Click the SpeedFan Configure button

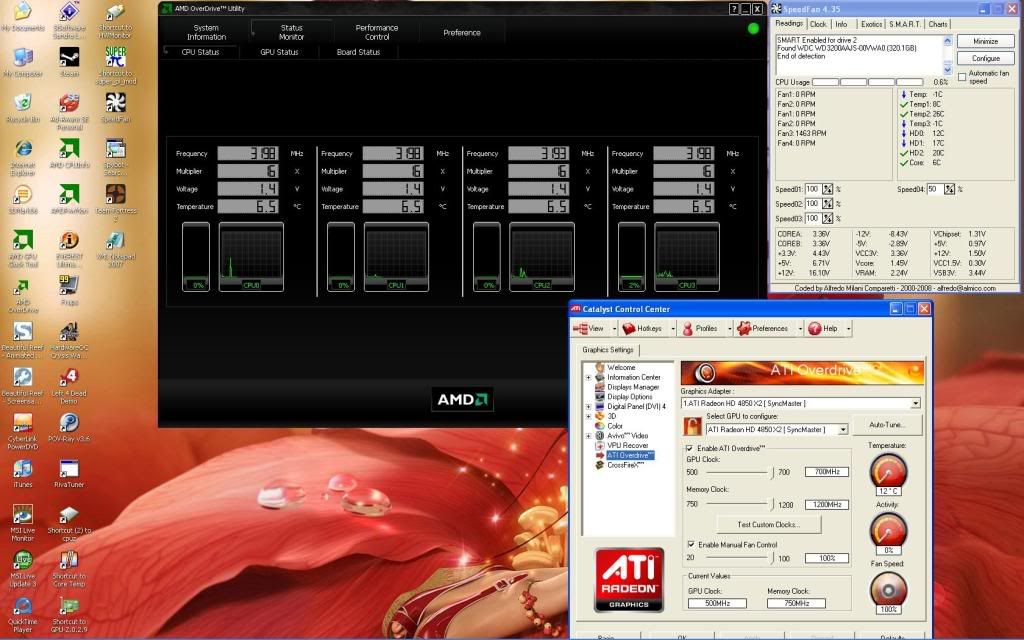985,58
